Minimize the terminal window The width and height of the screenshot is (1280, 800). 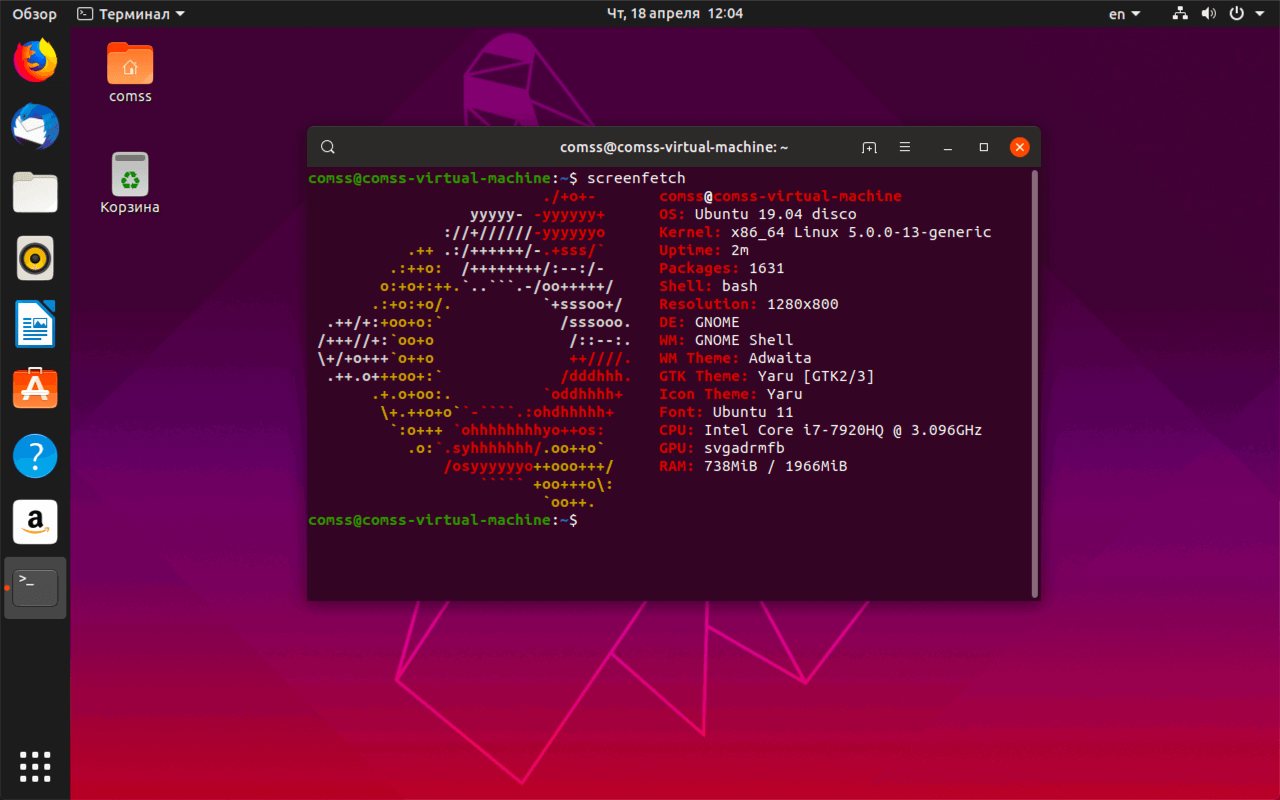pos(948,147)
